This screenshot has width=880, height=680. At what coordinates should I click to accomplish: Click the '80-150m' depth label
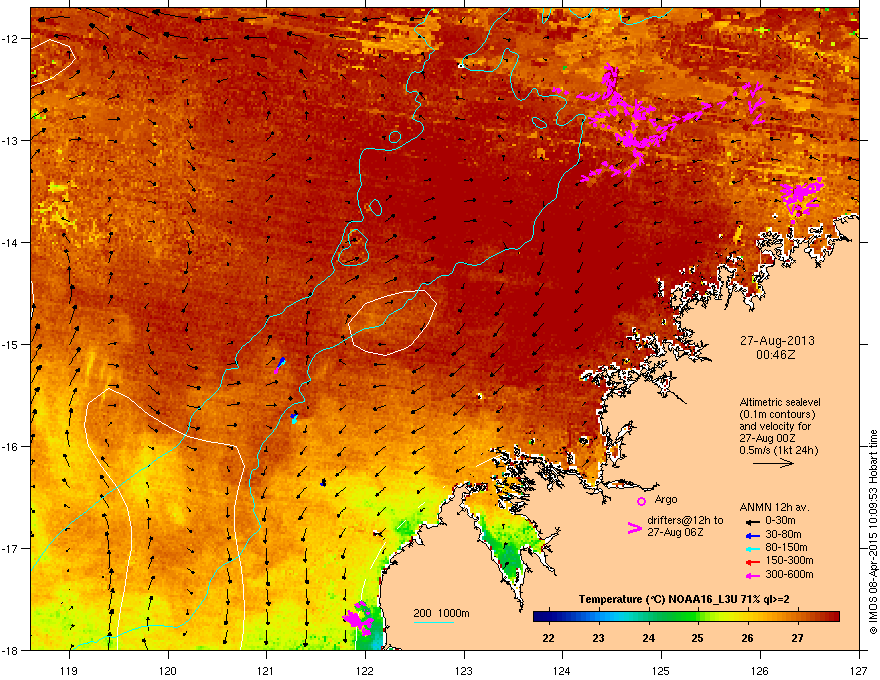(786, 547)
